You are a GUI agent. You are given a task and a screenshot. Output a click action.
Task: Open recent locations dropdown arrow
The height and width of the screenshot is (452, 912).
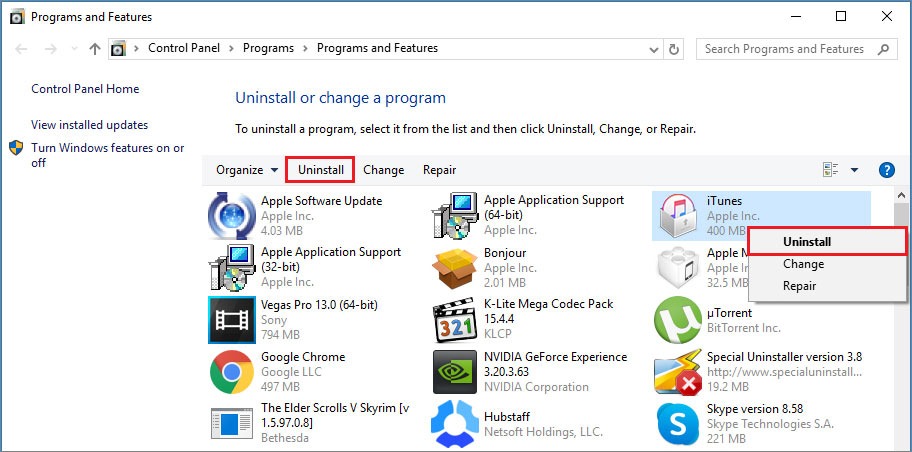click(73, 49)
